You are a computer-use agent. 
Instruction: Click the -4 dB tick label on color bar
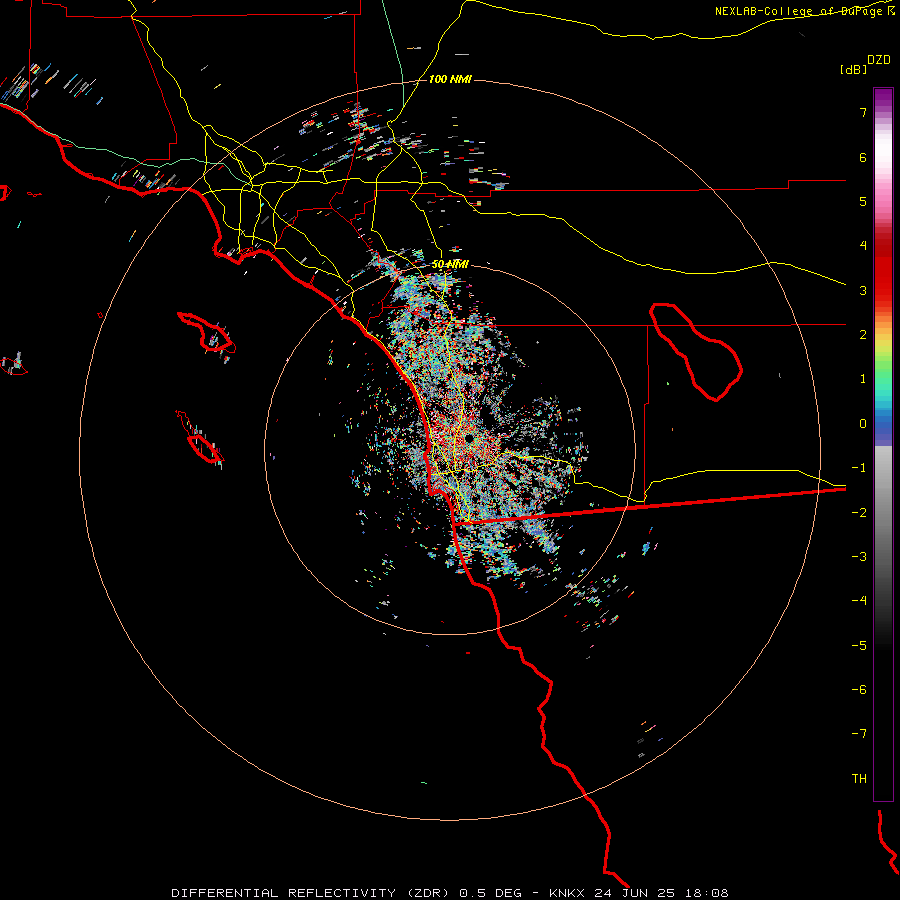tap(859, 601)
